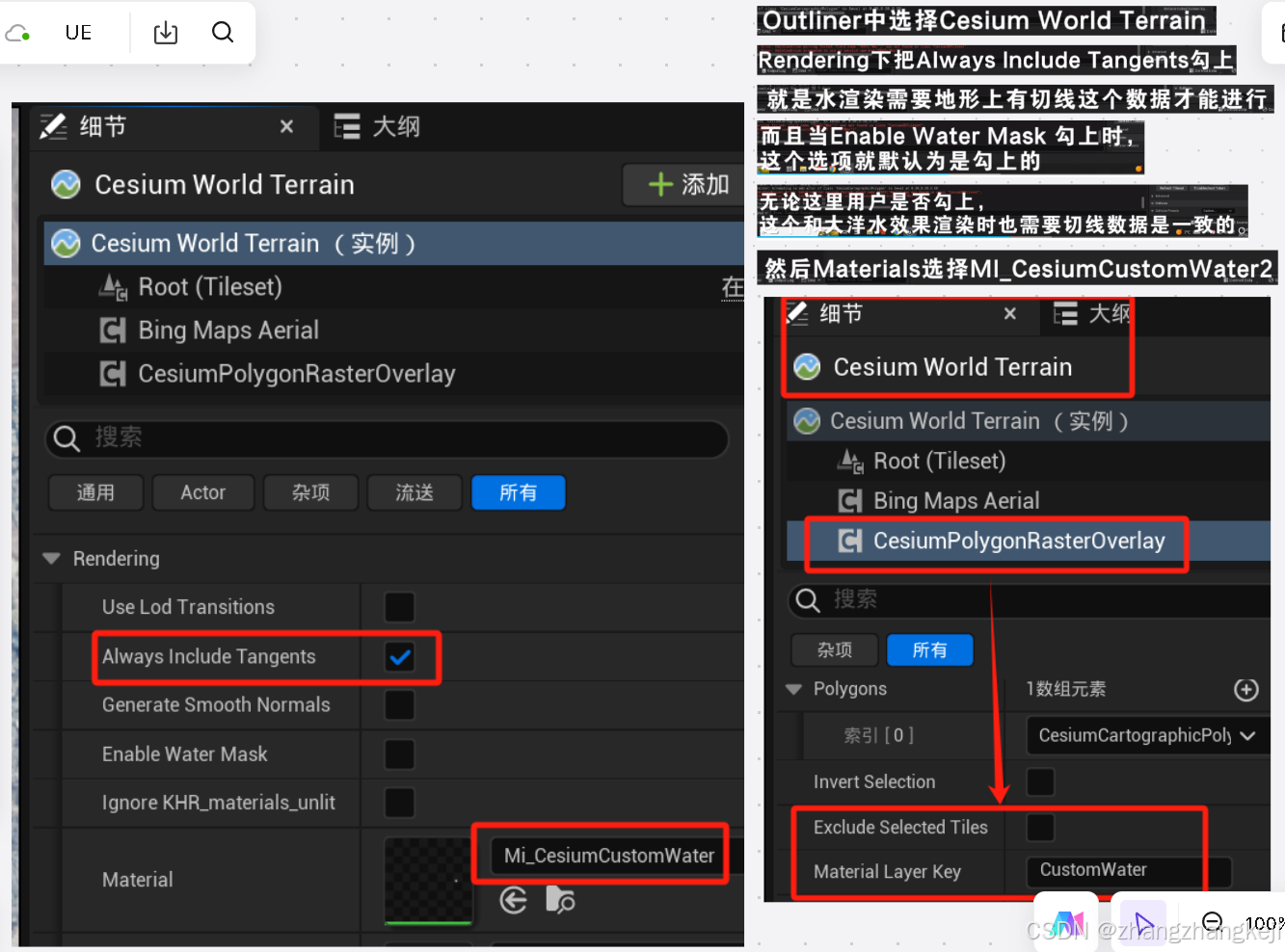The image size is (1285, 952).
Task: Select the 通用 filter button
Action: 95,492
